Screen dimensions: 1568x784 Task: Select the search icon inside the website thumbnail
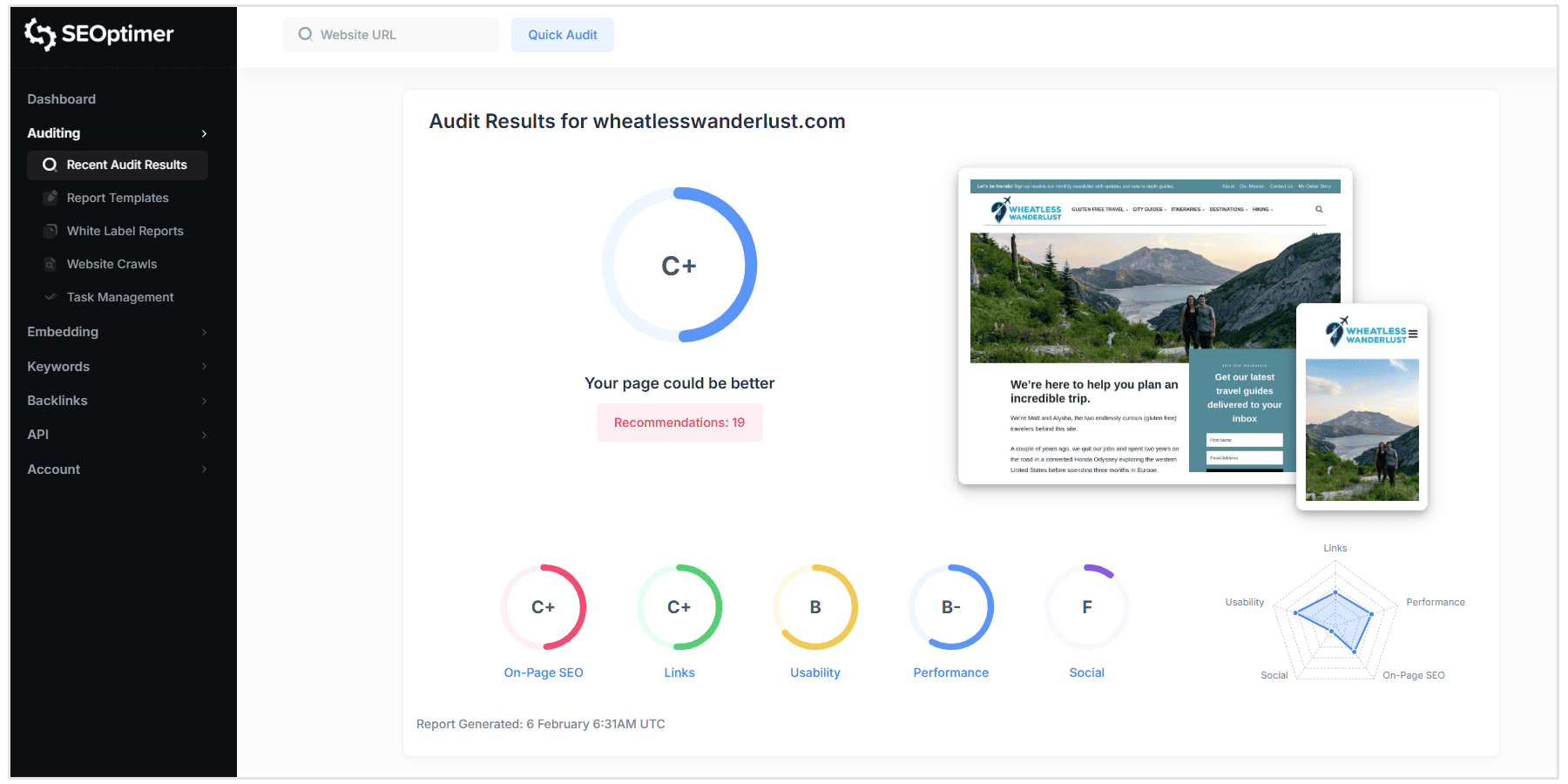(1319, 209)
